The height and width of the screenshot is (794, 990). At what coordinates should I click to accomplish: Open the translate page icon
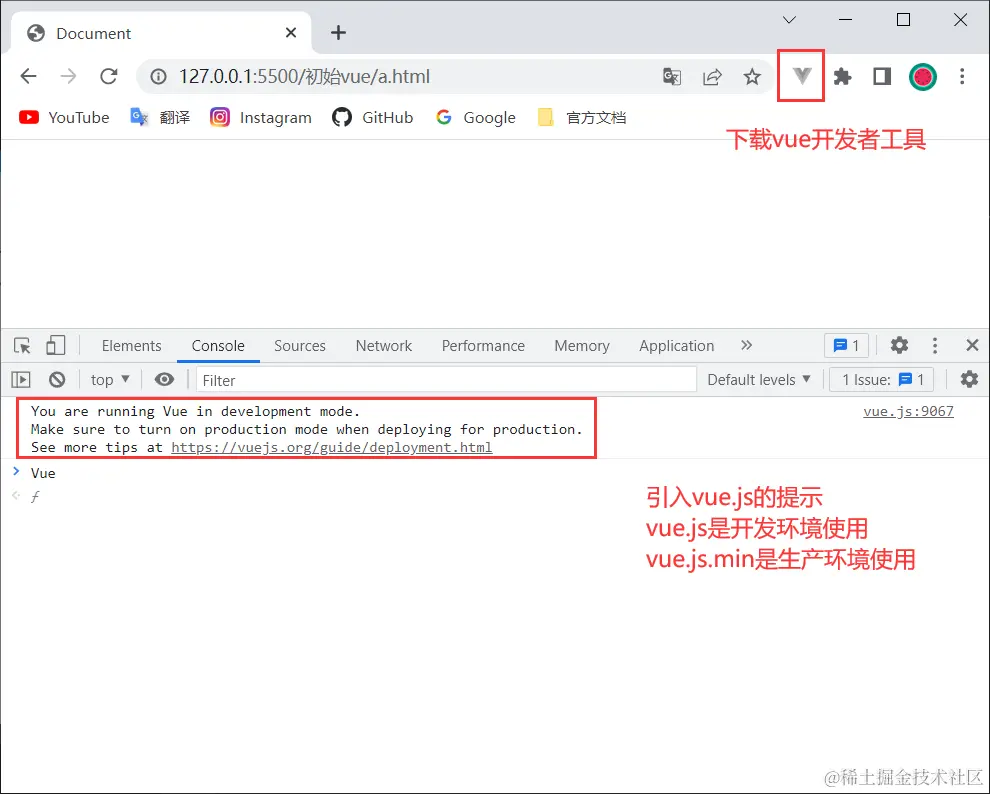coord(672,77)
